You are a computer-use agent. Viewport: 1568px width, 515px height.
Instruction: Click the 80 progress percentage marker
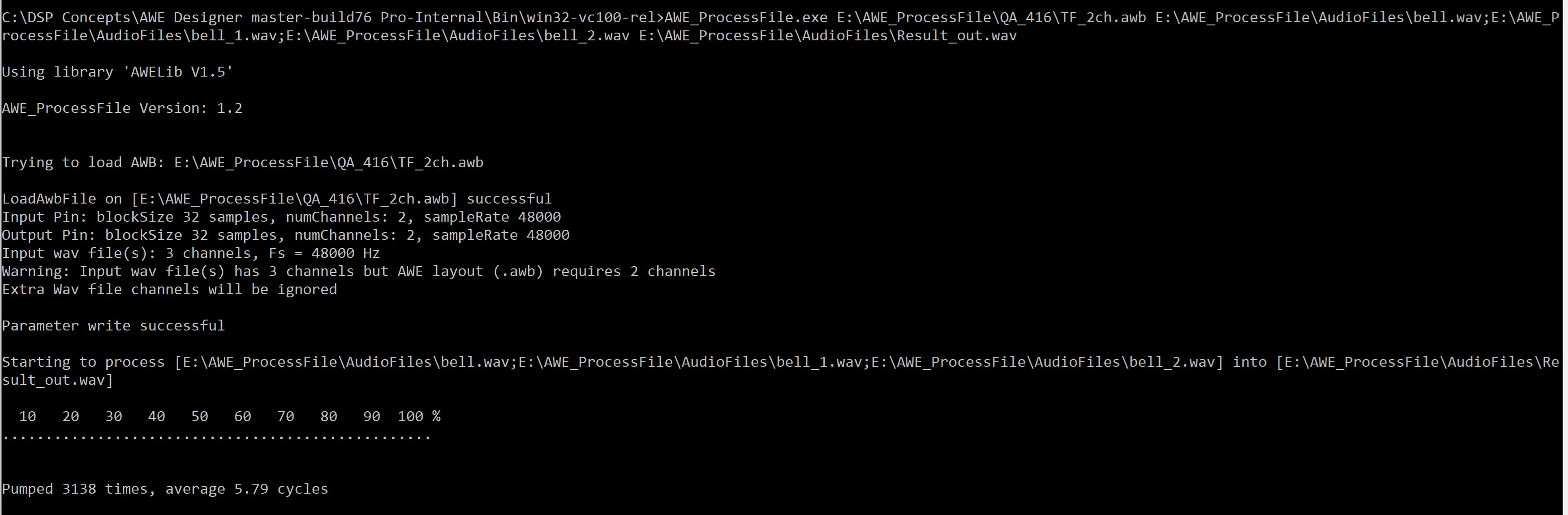pos(329,416)
